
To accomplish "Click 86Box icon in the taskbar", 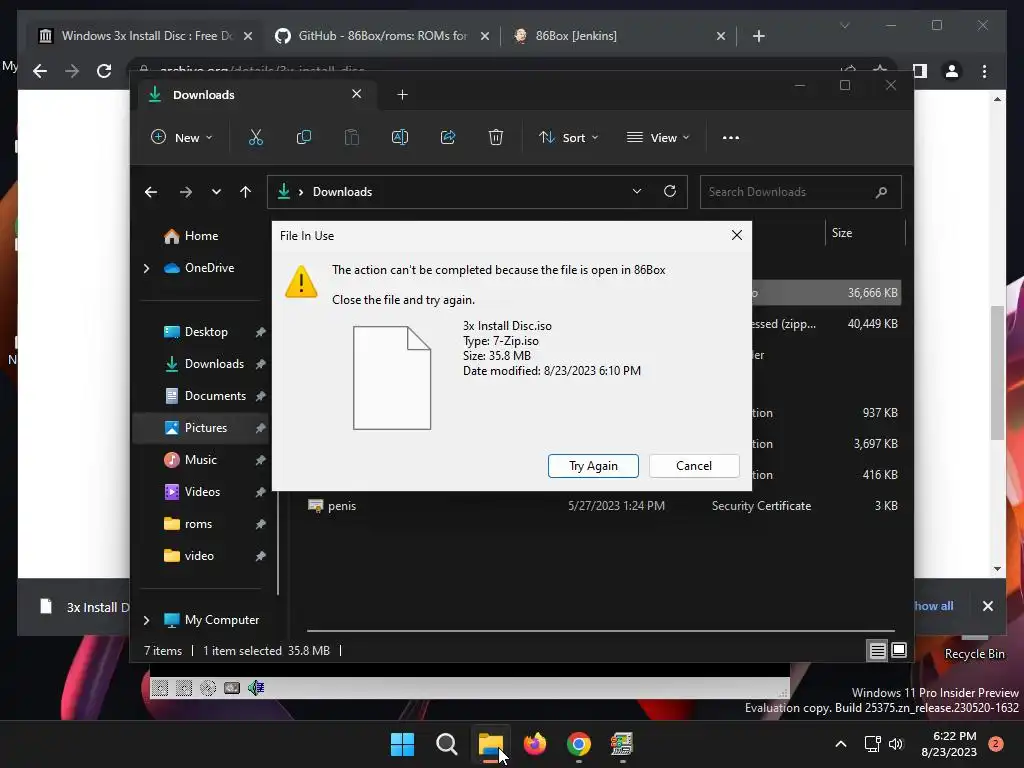I will [x=622, y=744].
